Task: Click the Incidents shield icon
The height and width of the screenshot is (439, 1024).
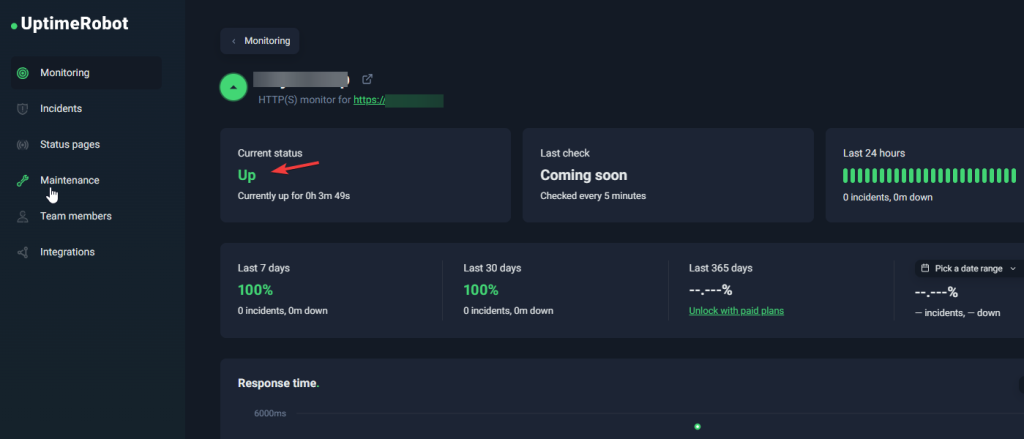Action: [23, 108]
